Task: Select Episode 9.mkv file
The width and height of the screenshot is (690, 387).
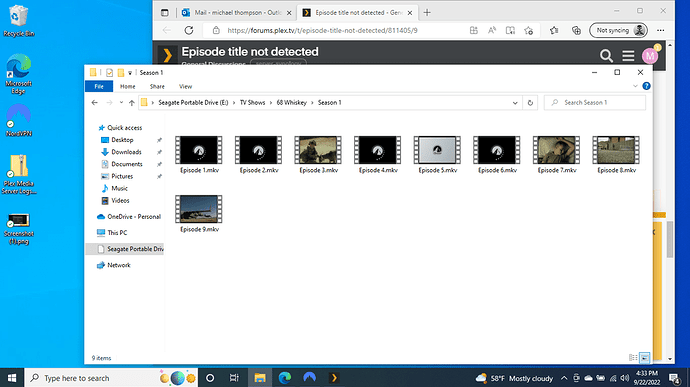Action: pyautogui.click(x=198, y=214)
